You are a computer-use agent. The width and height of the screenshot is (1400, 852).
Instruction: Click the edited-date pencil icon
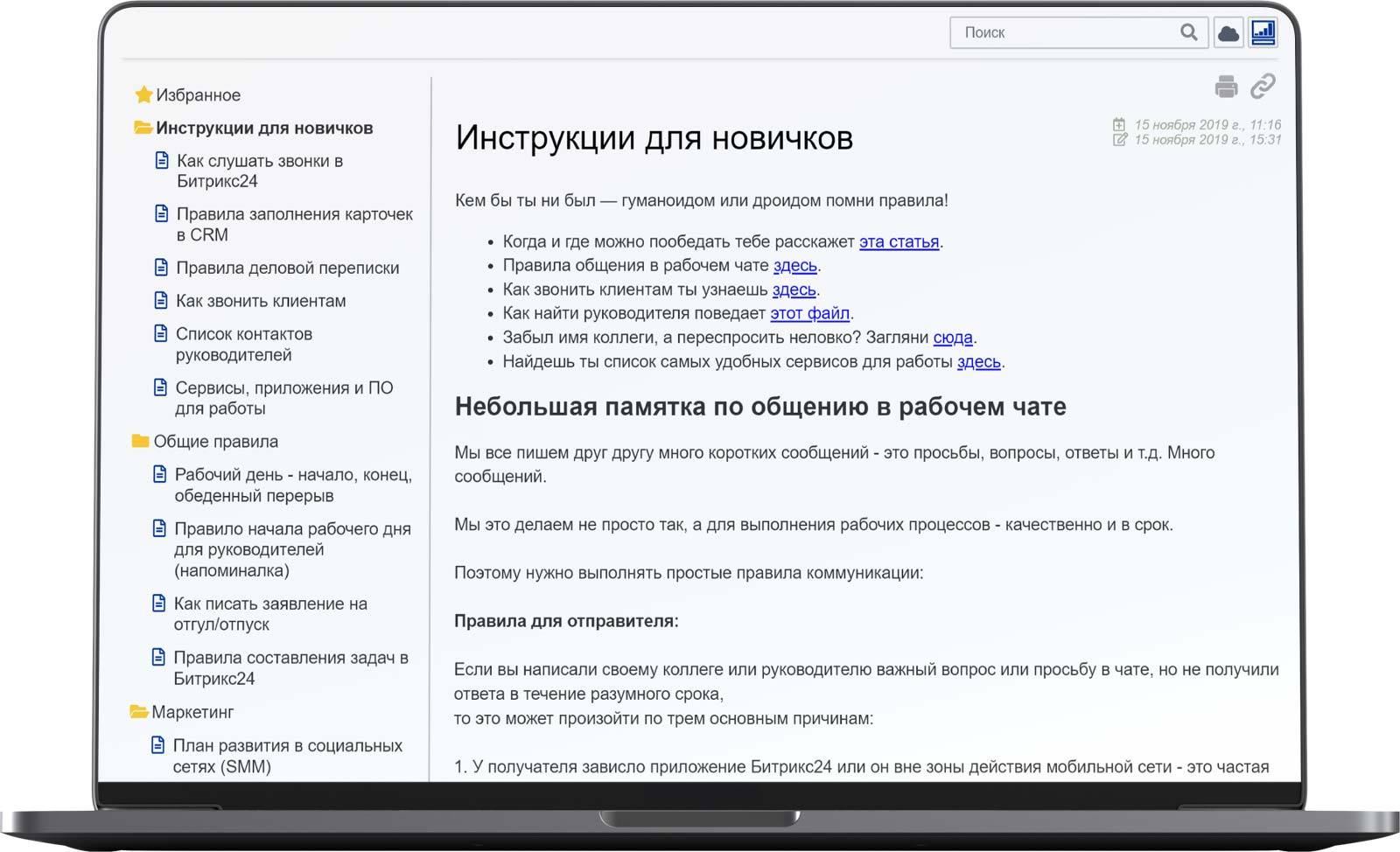(x=1119, y=140)
